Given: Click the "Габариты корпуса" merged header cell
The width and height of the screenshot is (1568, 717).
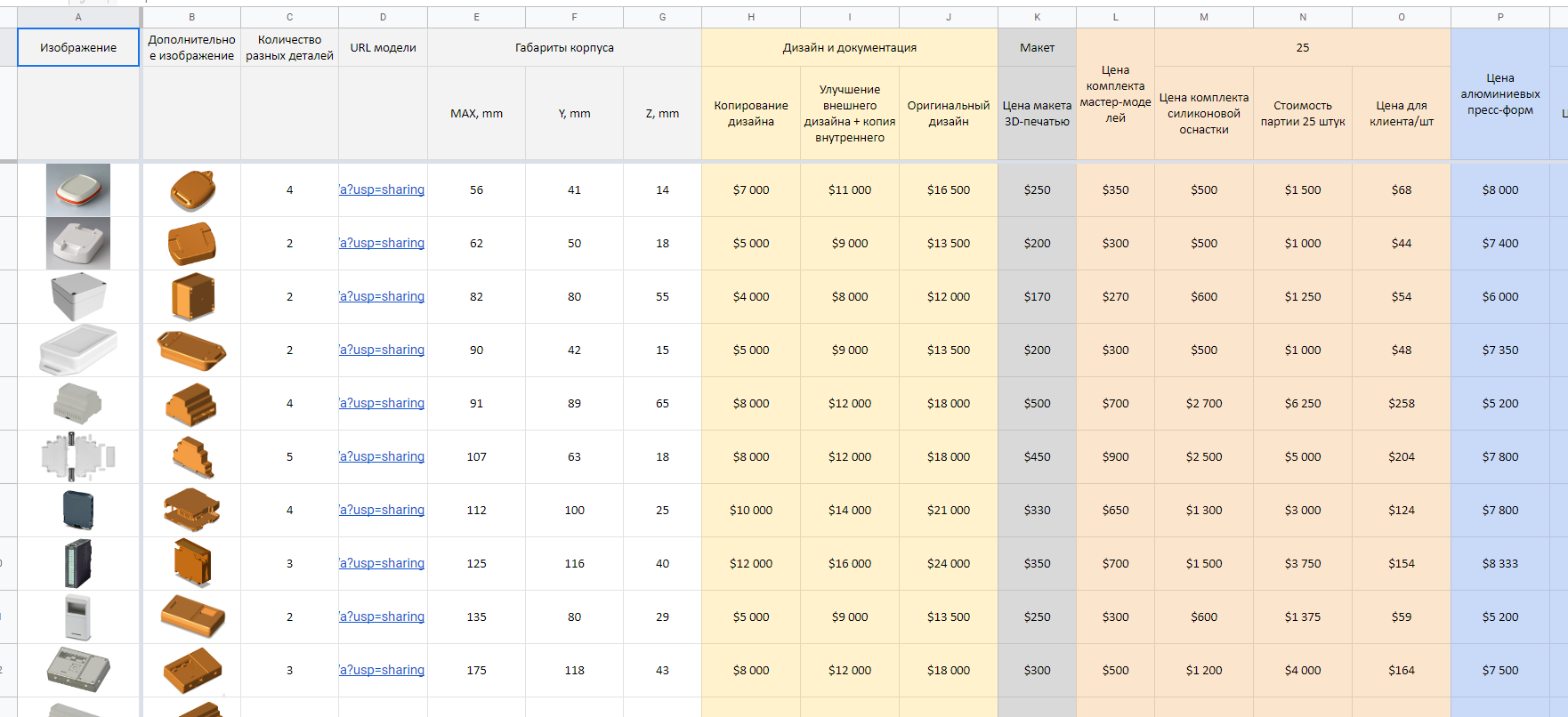Looking at the screenshot, I should pyautogui.click(x=564, y=47).
